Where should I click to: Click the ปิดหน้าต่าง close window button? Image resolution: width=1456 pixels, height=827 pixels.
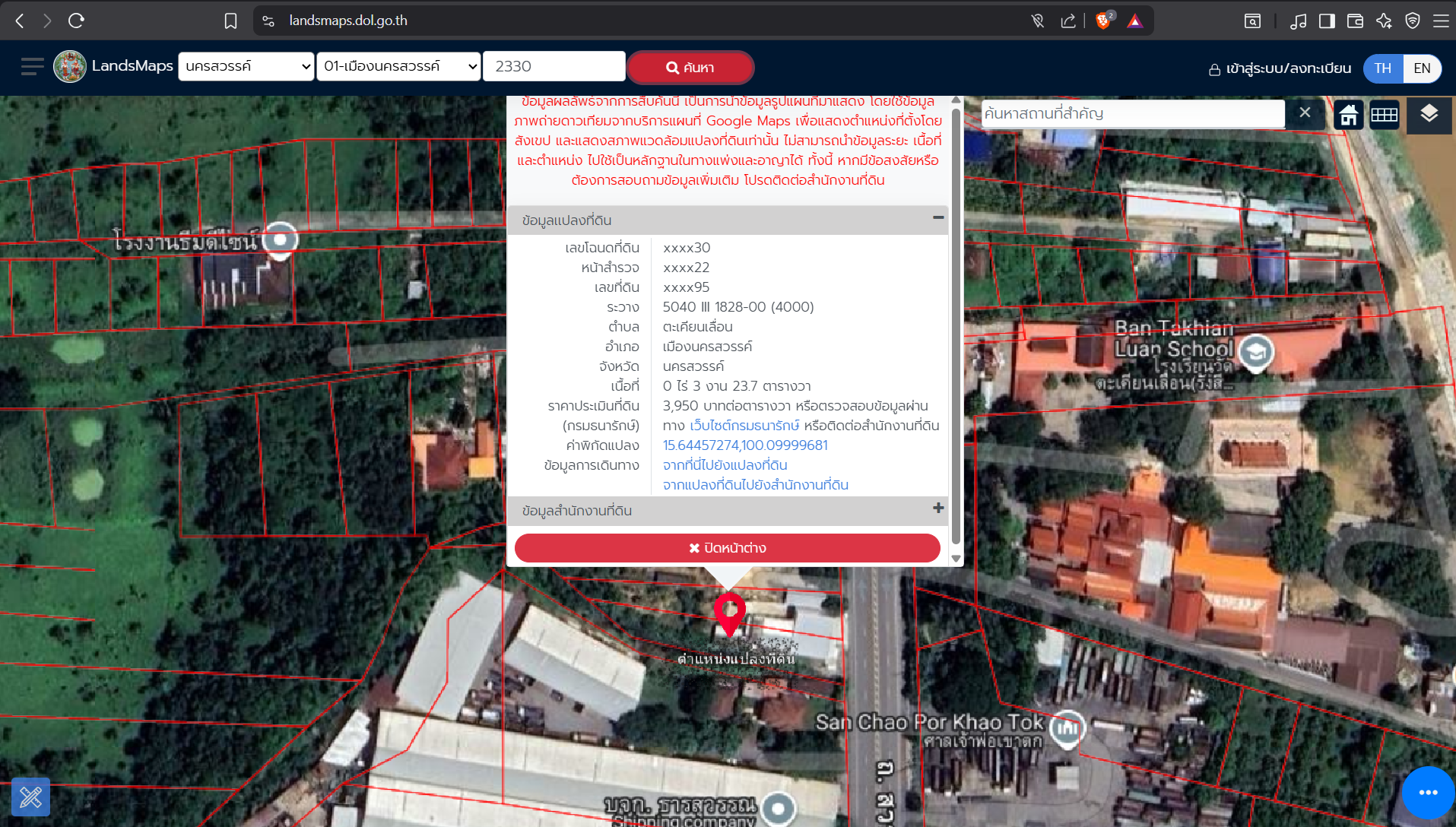(x=728, y=548)
